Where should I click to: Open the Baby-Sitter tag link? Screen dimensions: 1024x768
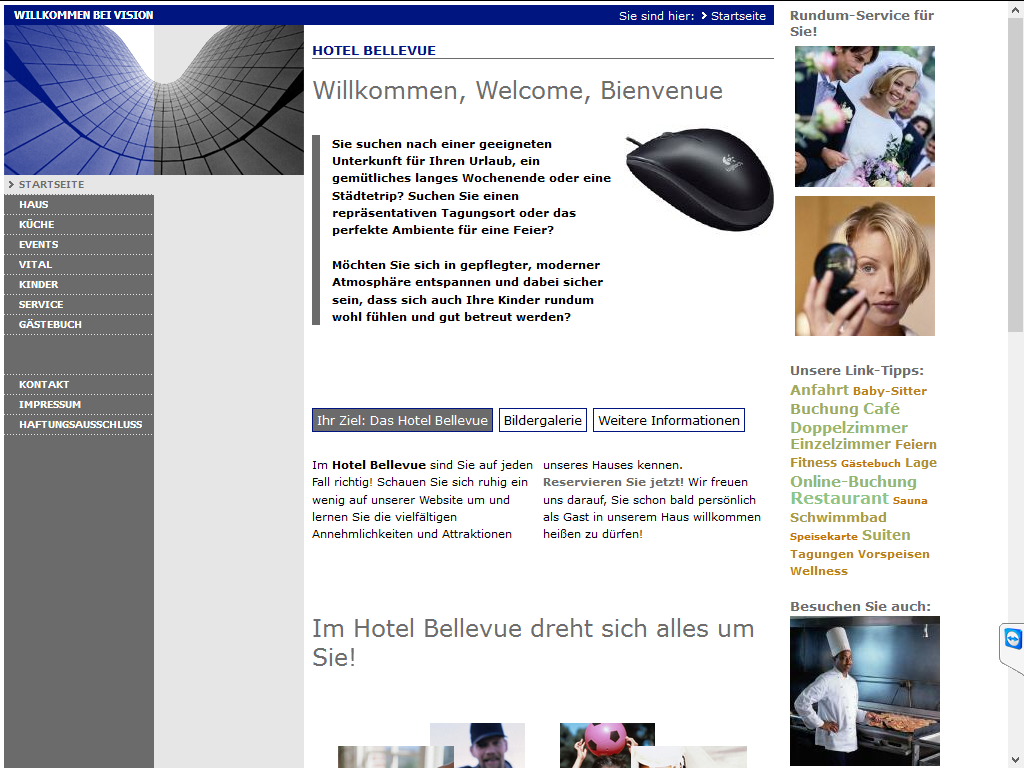[889, 391]
